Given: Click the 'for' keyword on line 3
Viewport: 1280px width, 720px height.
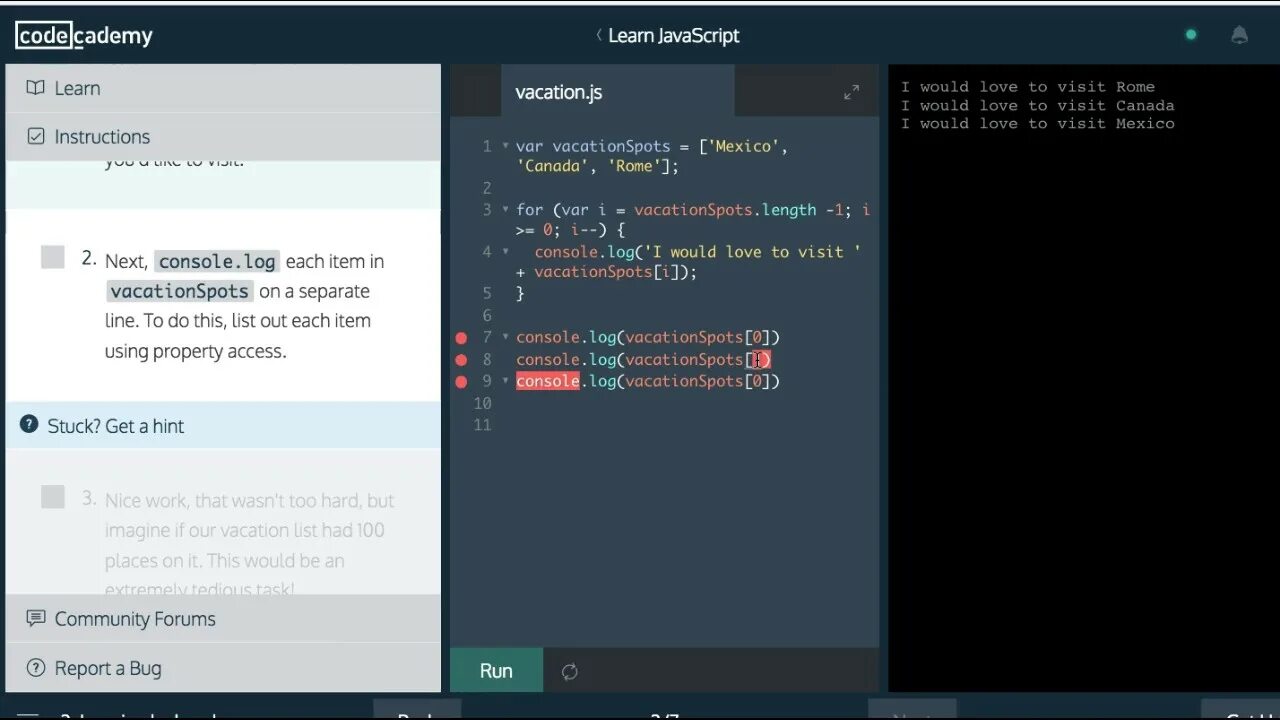Looking at the screenshot, I should pyautogui.click(x=529, y=209).
